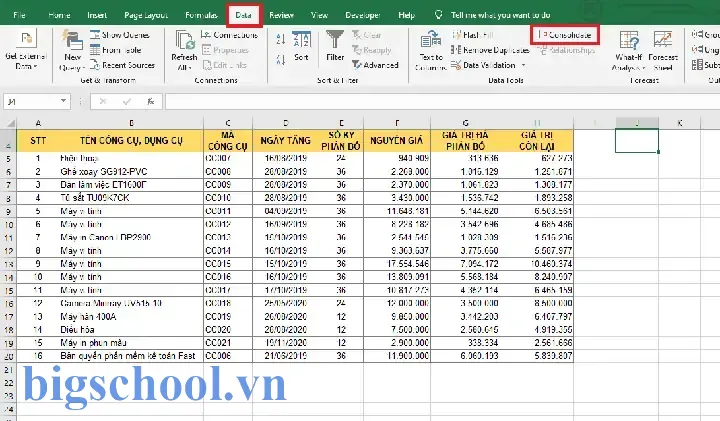Screen dimensions: 720x421
Task: Expand the Name Box dropdown
Action: tap(63, 101)
